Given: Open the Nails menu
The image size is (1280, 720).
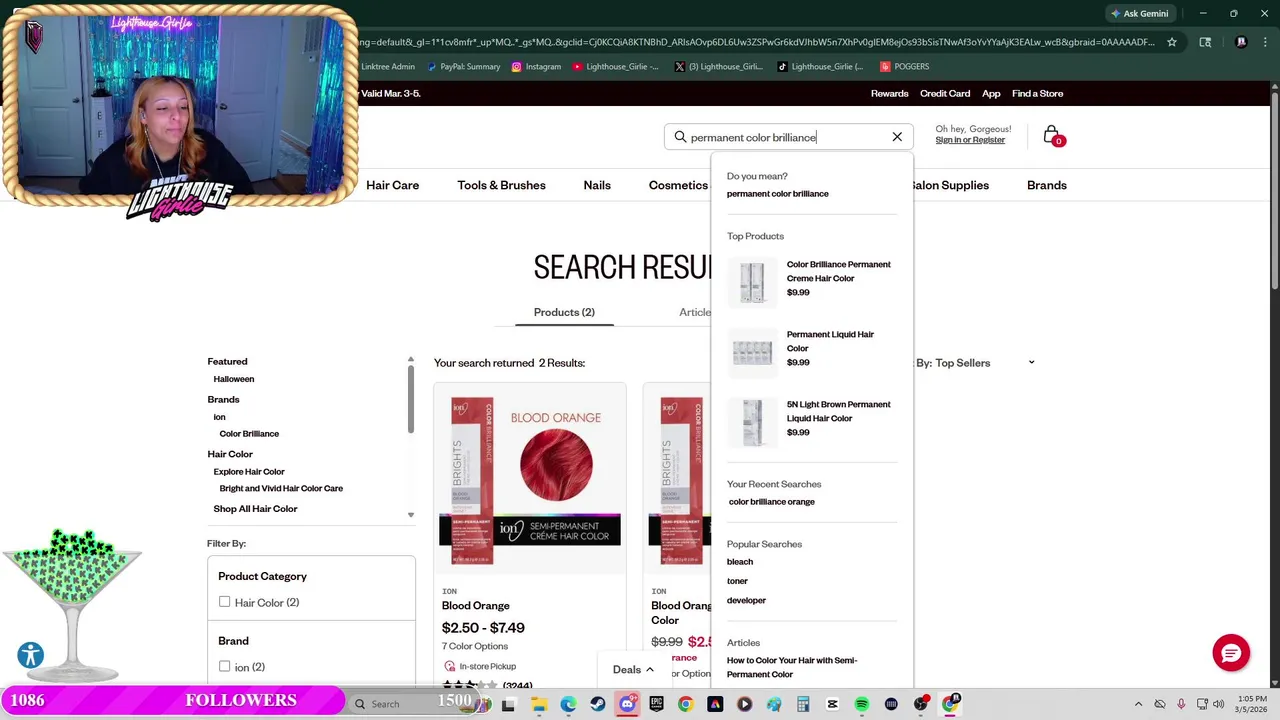Looking at the screenshot, I should tap(597, 185).
